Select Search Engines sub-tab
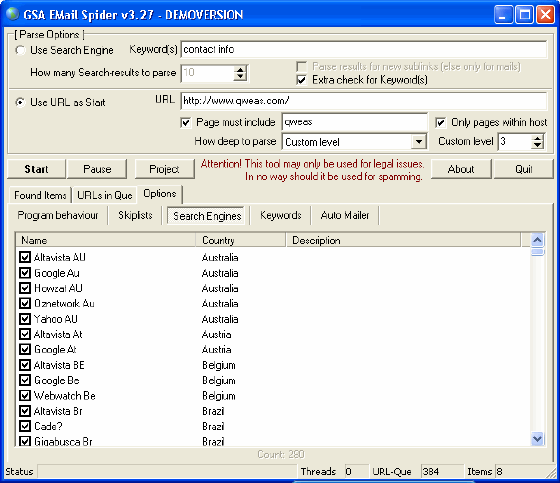Screen dimensions: 560x483 click(x=207, y=216)
